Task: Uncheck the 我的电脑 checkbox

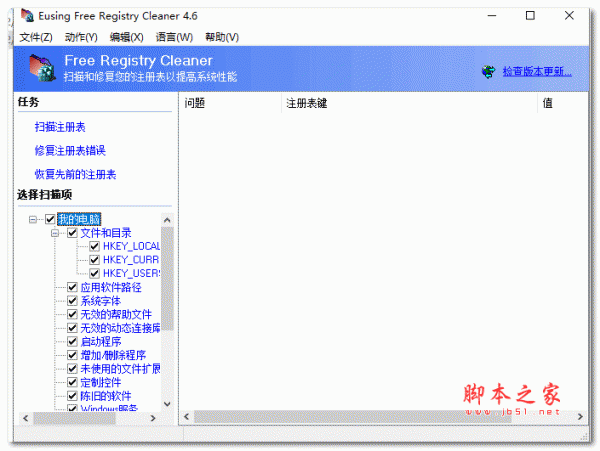Action: (x=50, y=219)
